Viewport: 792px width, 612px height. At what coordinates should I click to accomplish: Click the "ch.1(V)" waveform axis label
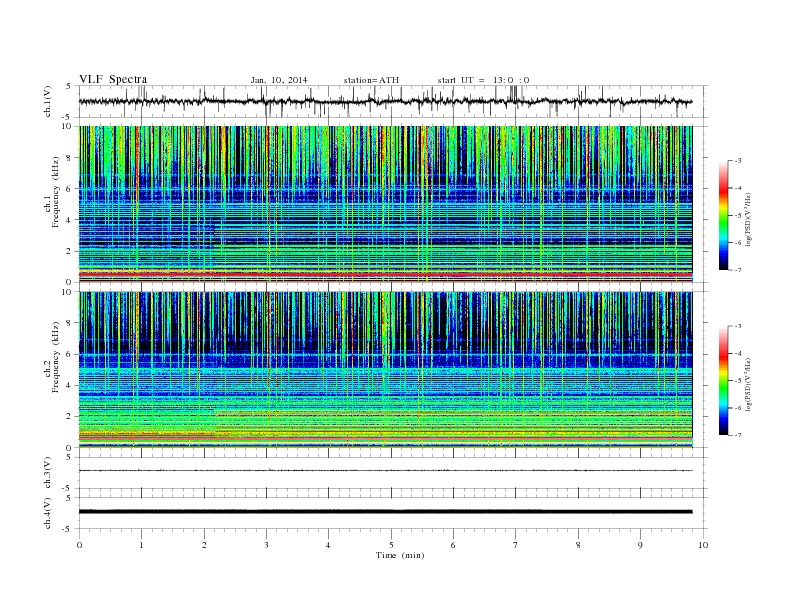[48, 101]
